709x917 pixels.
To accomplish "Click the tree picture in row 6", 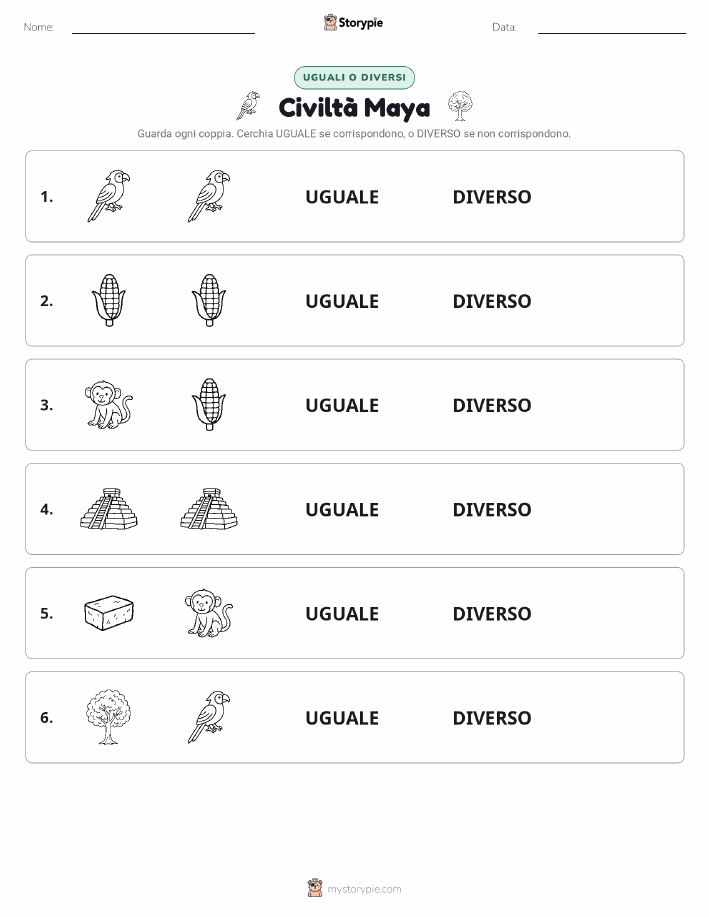I will pyautogui.click(x=109, y=717).
